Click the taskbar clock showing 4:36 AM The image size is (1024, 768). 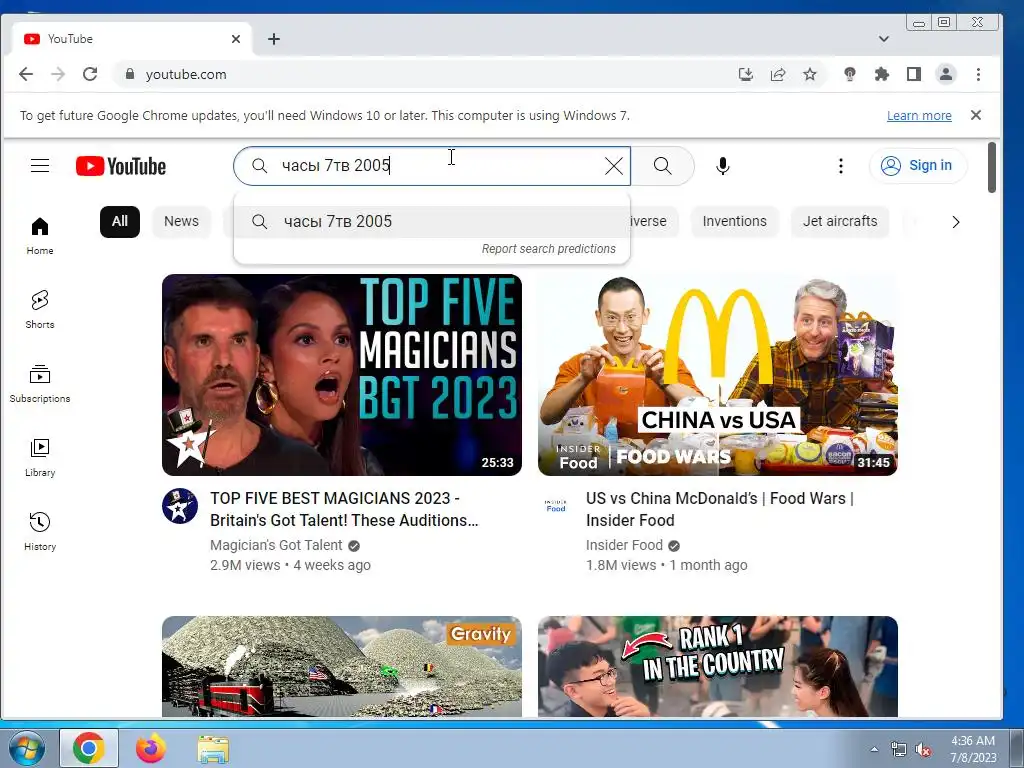[973, 749]
